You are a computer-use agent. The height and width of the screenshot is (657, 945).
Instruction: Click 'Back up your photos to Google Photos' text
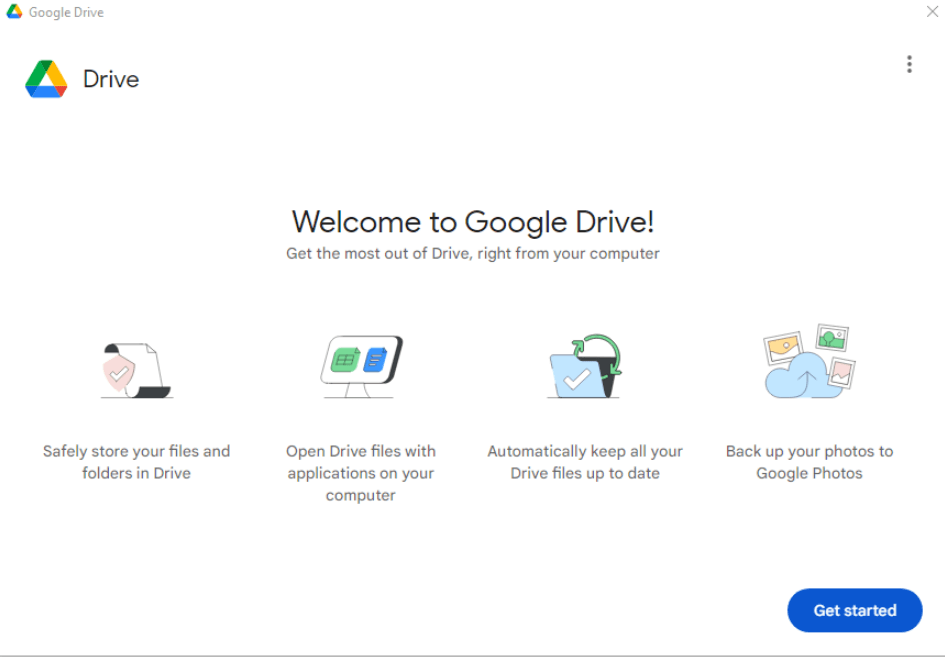[x=809, y=462]
